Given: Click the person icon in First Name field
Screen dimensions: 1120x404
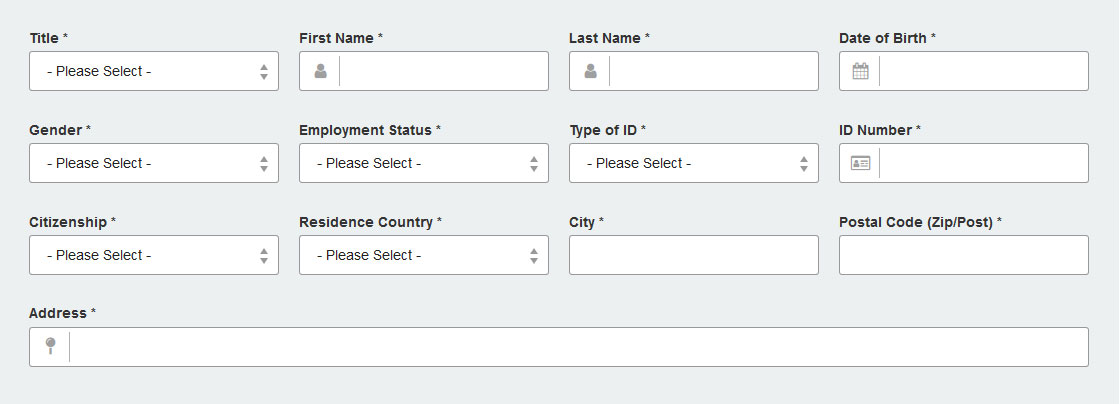Looking at the screenshot, I should pos(321,71).
